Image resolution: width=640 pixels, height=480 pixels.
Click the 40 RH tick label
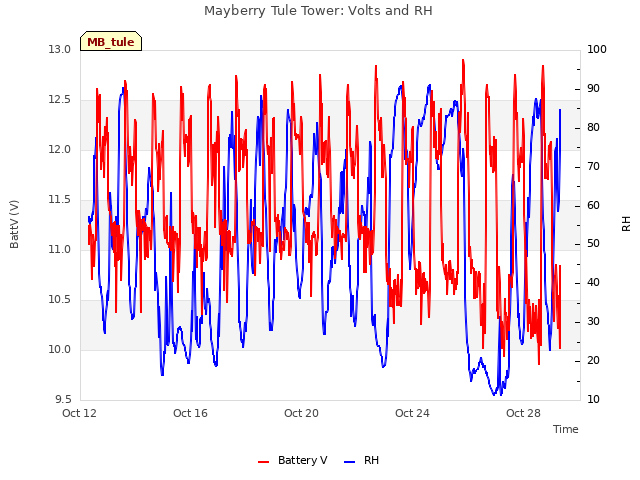coord(593,282)
